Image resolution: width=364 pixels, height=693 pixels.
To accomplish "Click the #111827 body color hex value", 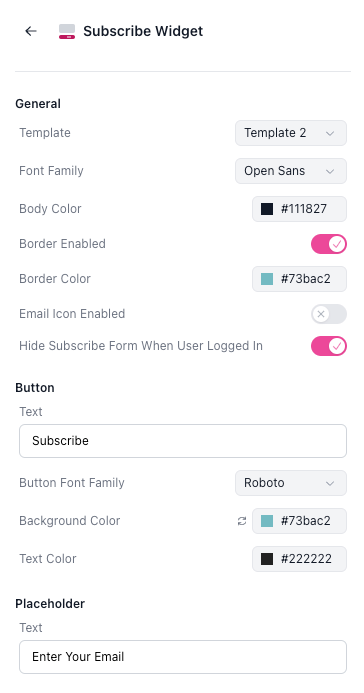I will 304,209.
